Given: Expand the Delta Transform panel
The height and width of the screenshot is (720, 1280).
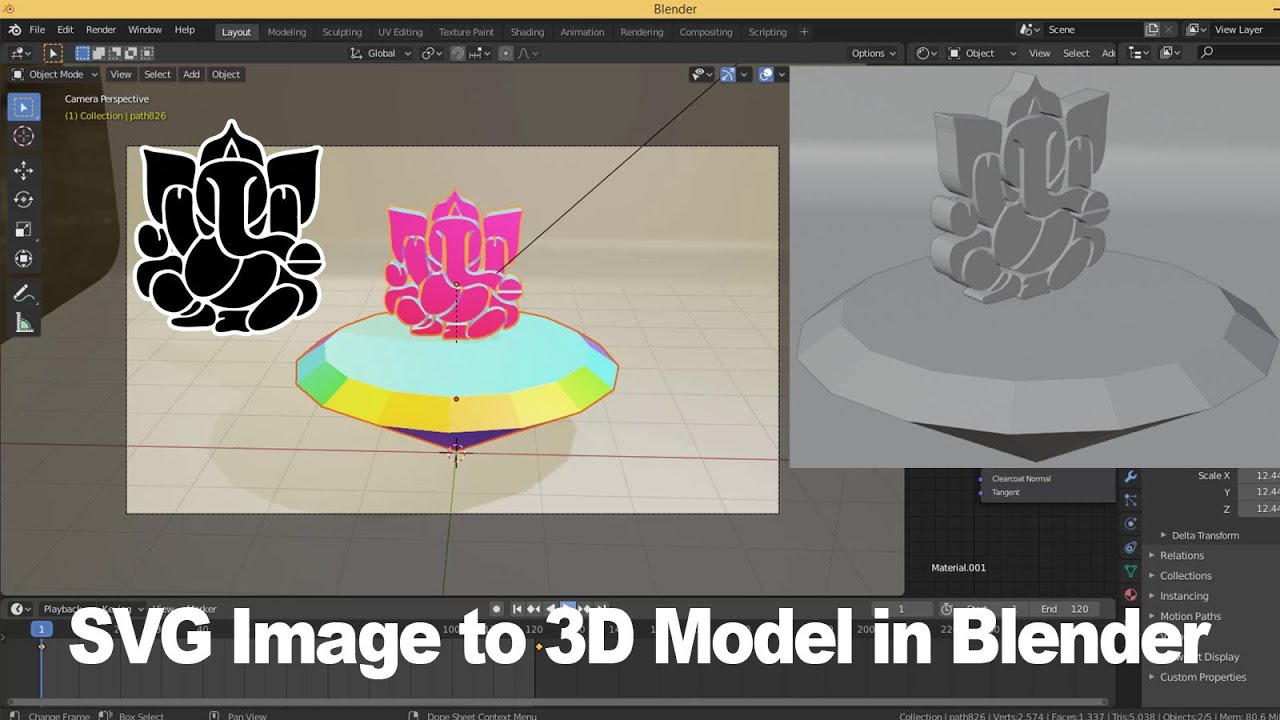Looking at the screenshot, I should 1205,535.
